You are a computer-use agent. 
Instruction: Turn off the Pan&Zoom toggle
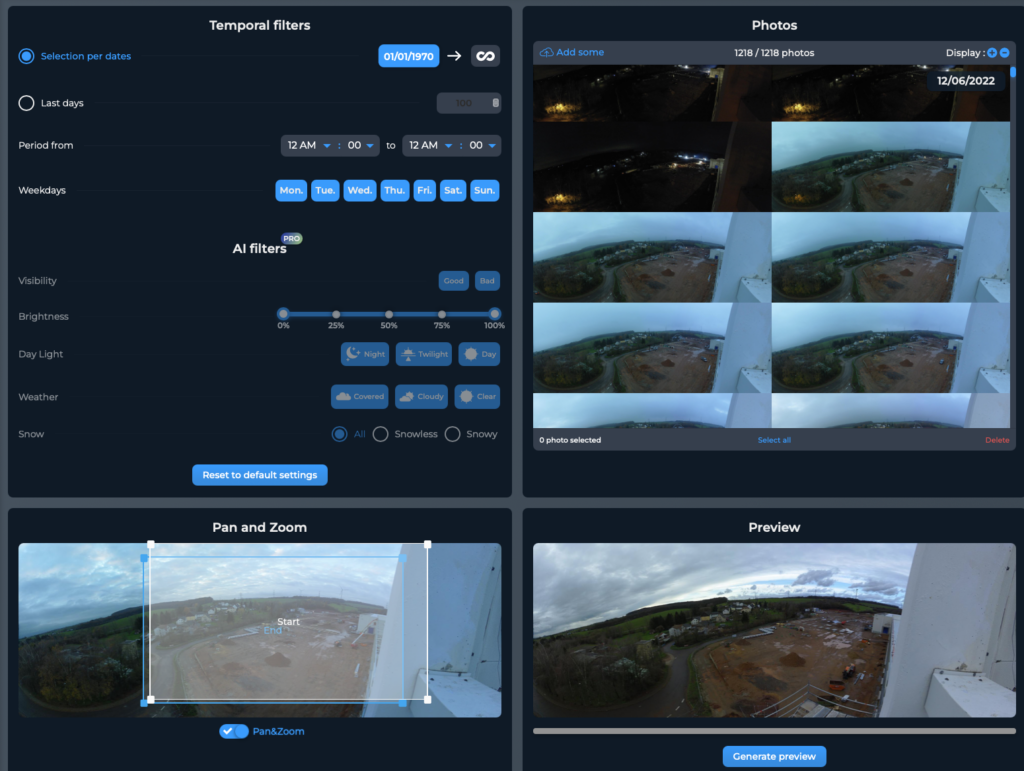pyautogui.click(x=234, y=731)
